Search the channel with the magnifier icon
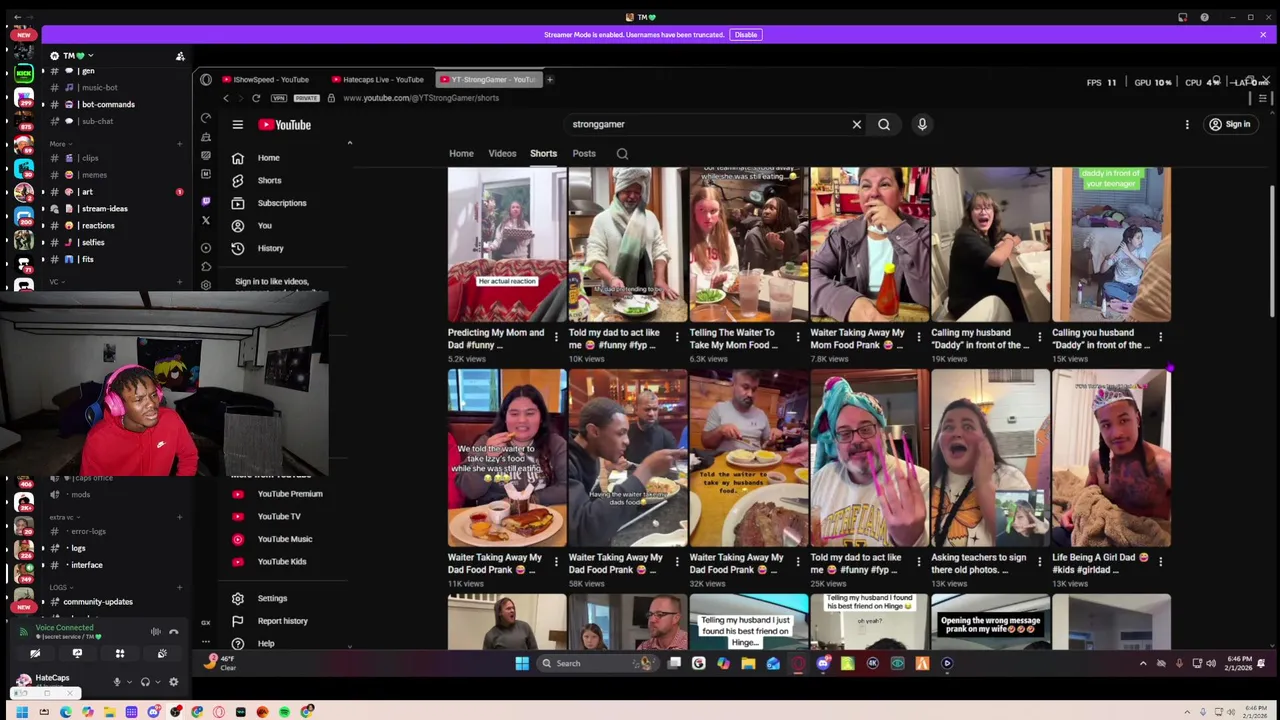The width and height of the screenshot is (1280, 720). (622, 154)
